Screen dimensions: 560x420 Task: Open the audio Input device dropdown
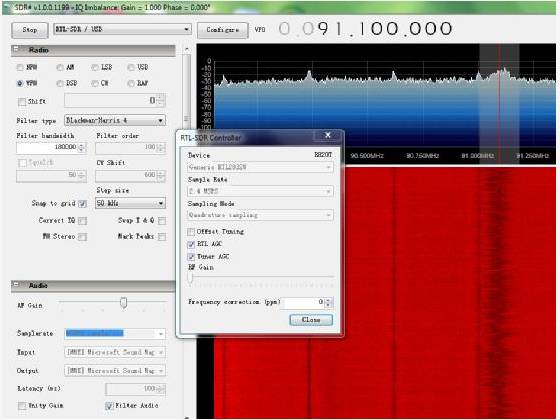[x=115, y=352]
